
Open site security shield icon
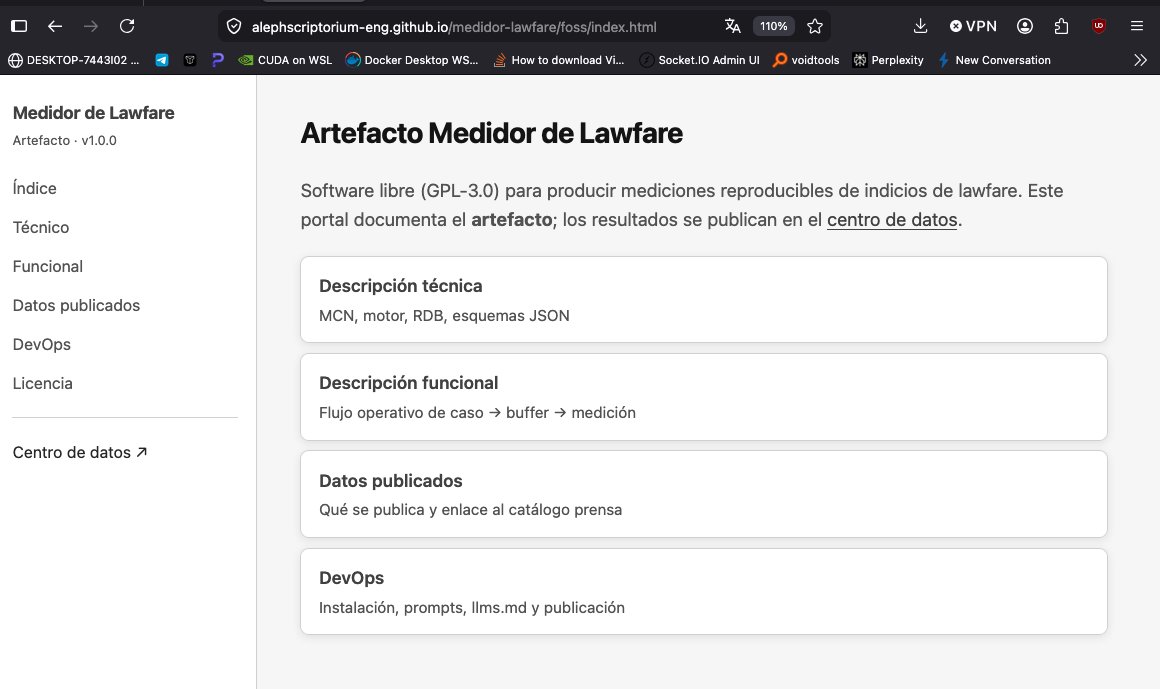click(x=234, y=27)
